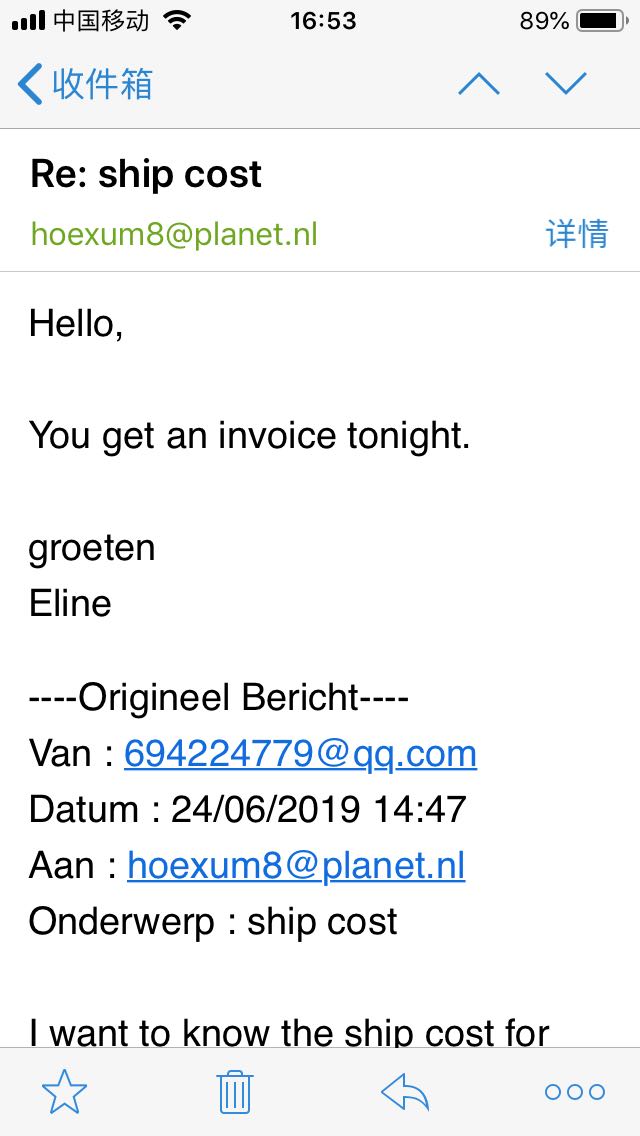Image resolution: width=640 pixels, height=1136 pixels.
Task: Open the 694224779@qq.com link
Action: tap(300, 753)
